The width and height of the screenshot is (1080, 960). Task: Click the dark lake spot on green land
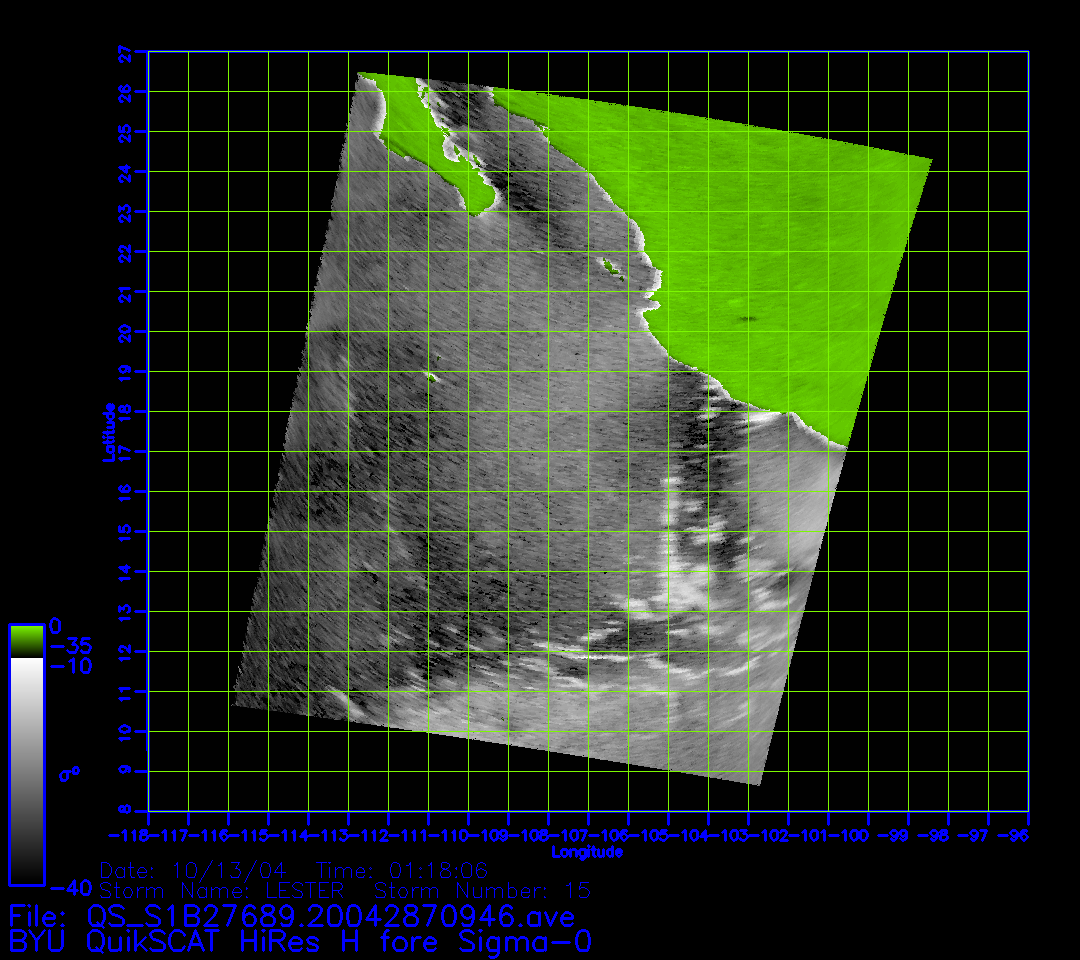tap(747, 319)
